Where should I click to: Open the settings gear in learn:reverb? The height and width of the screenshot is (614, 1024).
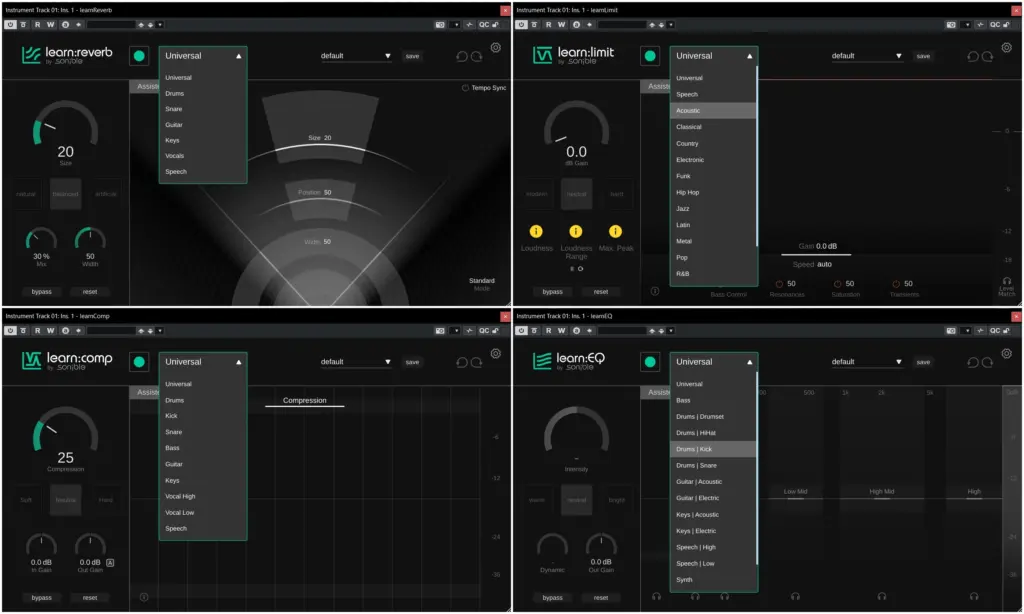point(494,47)
